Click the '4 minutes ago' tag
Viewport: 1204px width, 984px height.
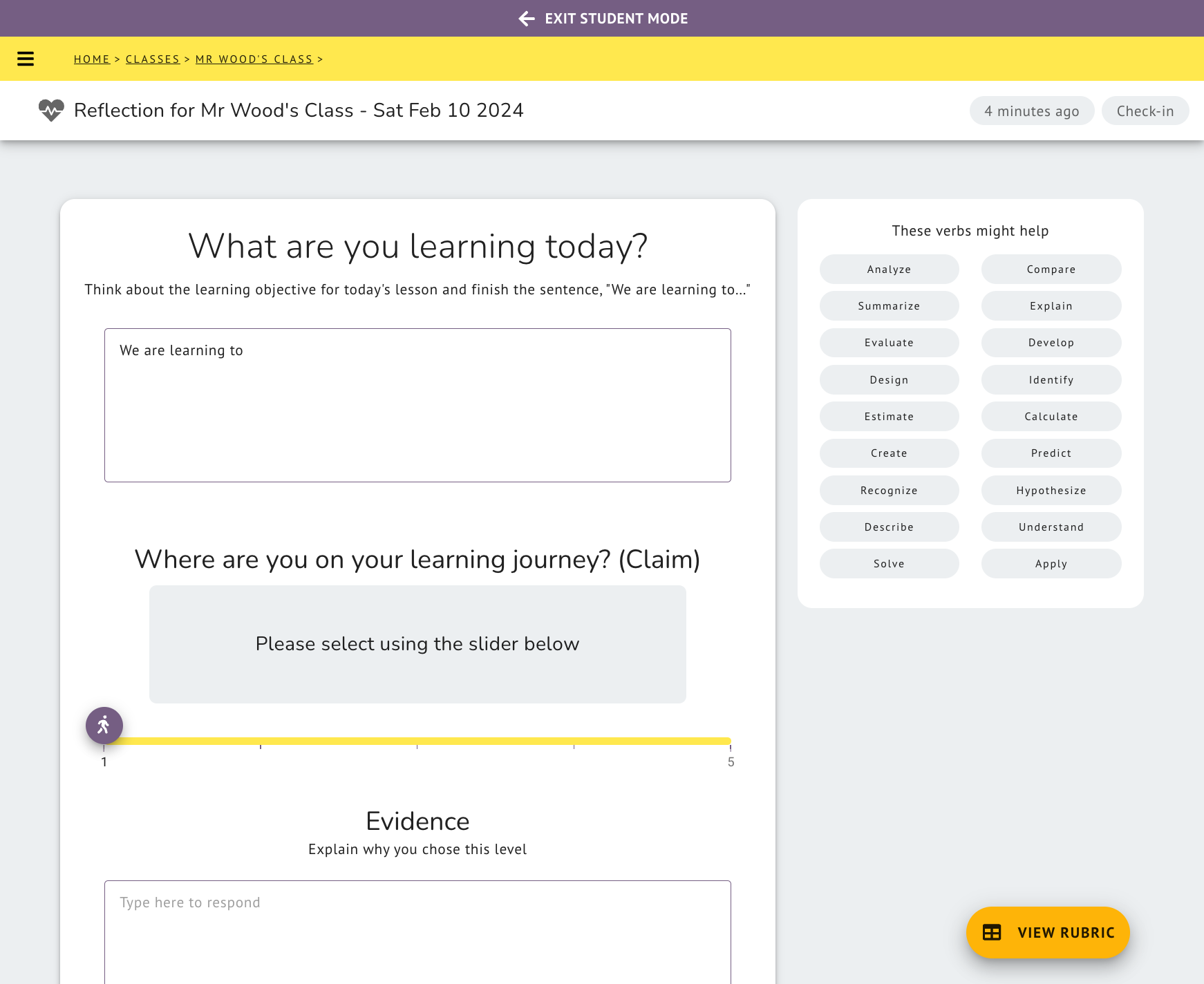tap(1032, 111)
